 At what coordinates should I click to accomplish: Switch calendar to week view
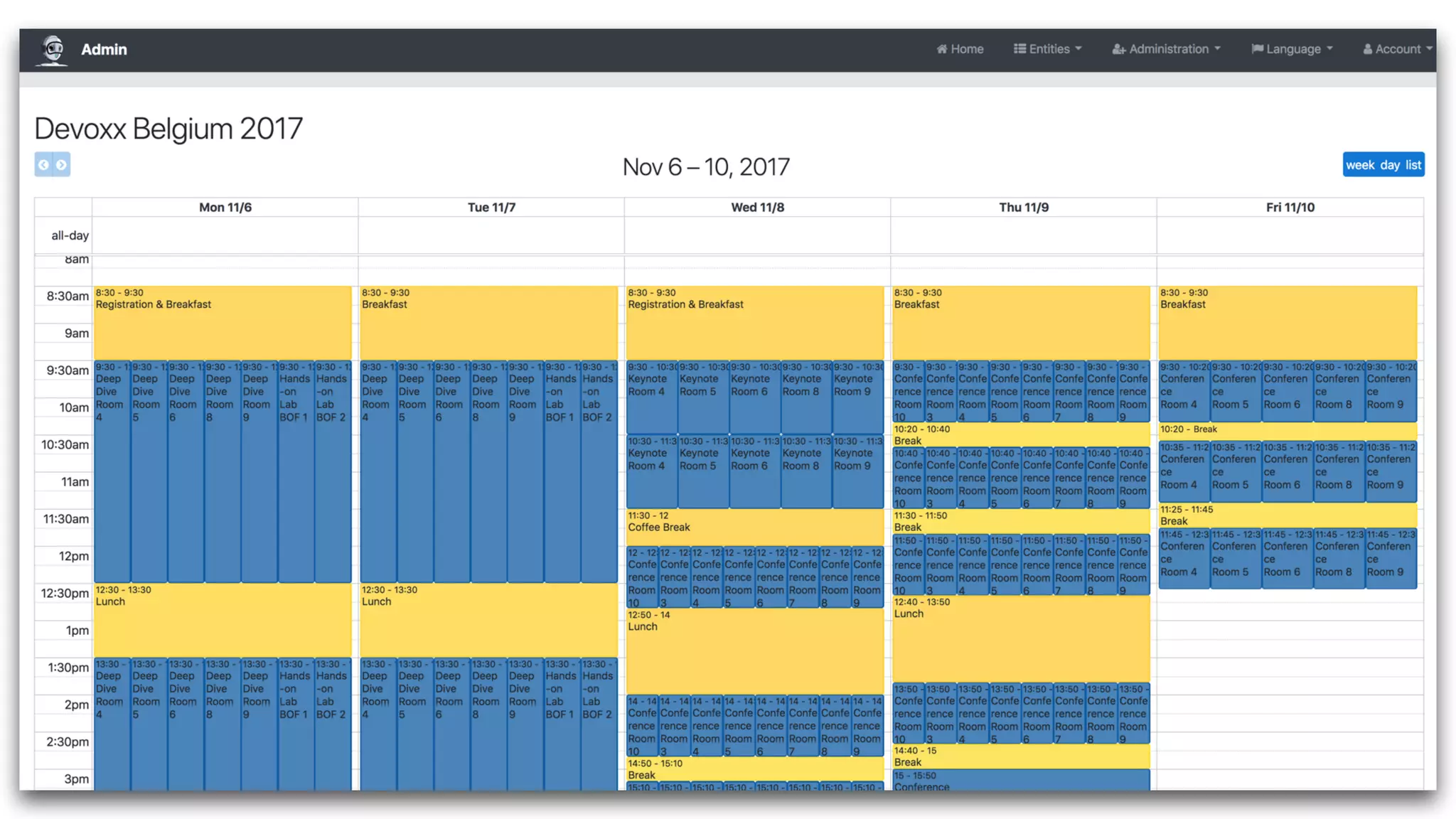1360,165
